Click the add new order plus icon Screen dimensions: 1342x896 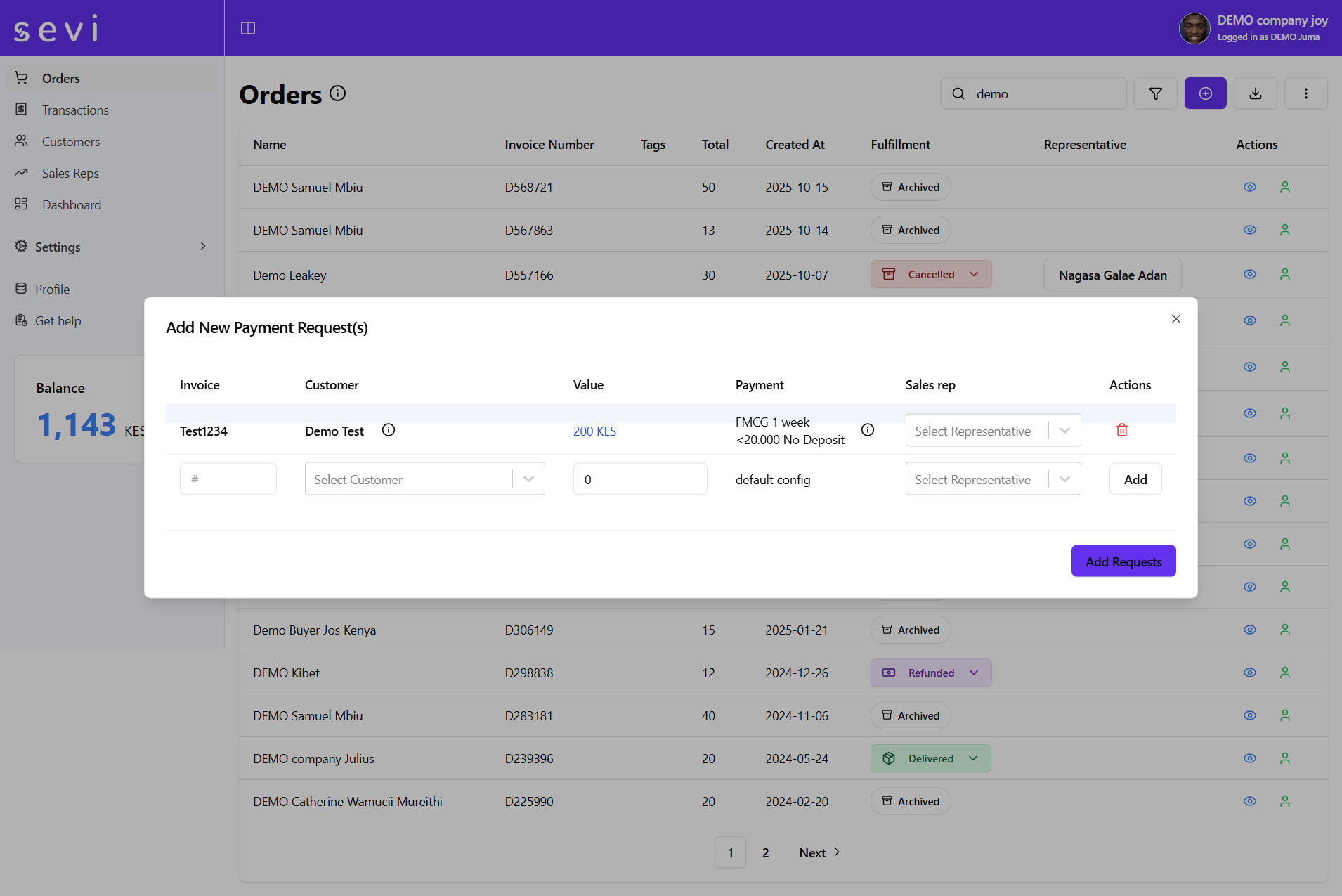coord(1205,93)
